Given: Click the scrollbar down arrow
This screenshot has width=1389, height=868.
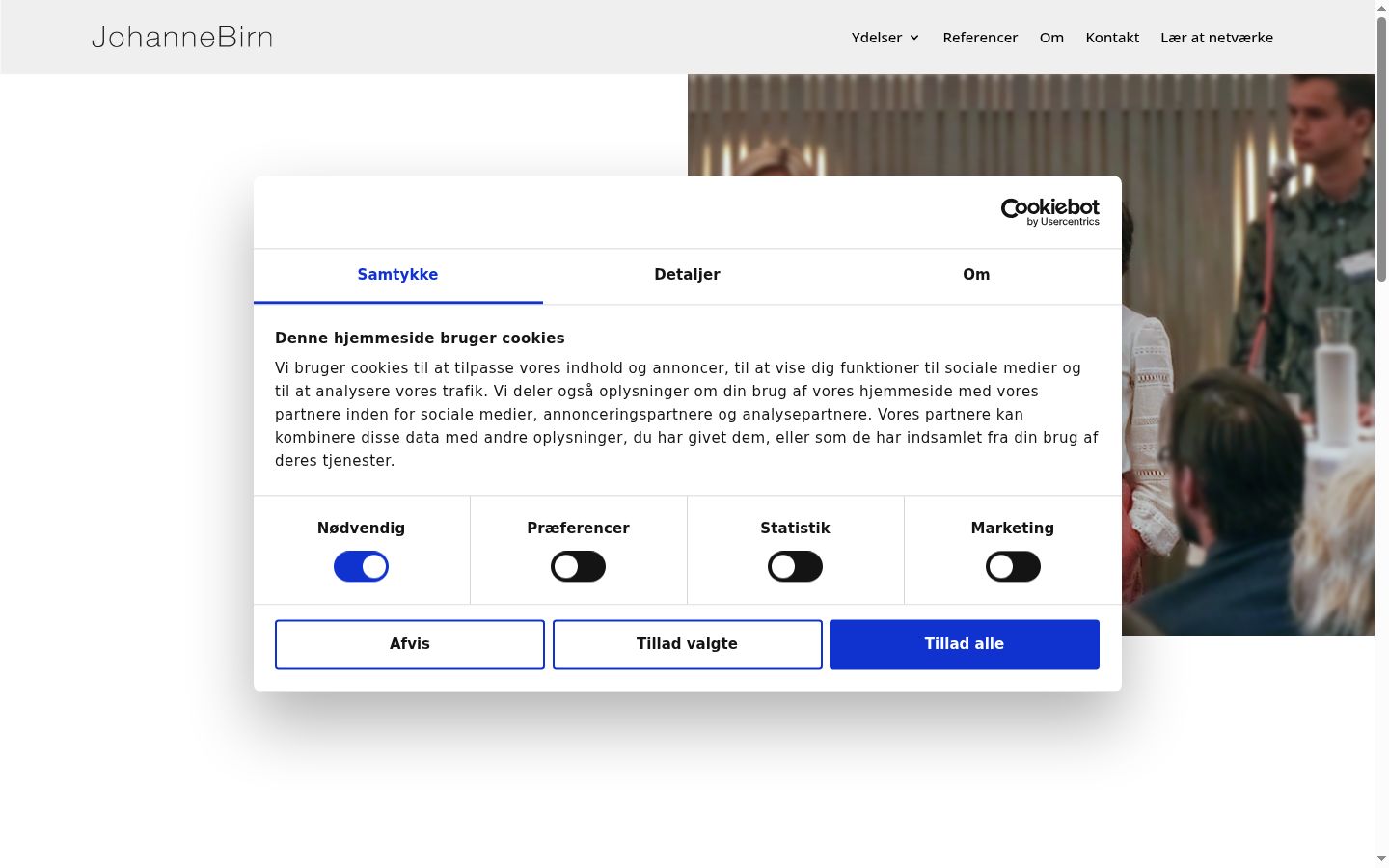Looking at the screenshot, I should coord(1381,859).
